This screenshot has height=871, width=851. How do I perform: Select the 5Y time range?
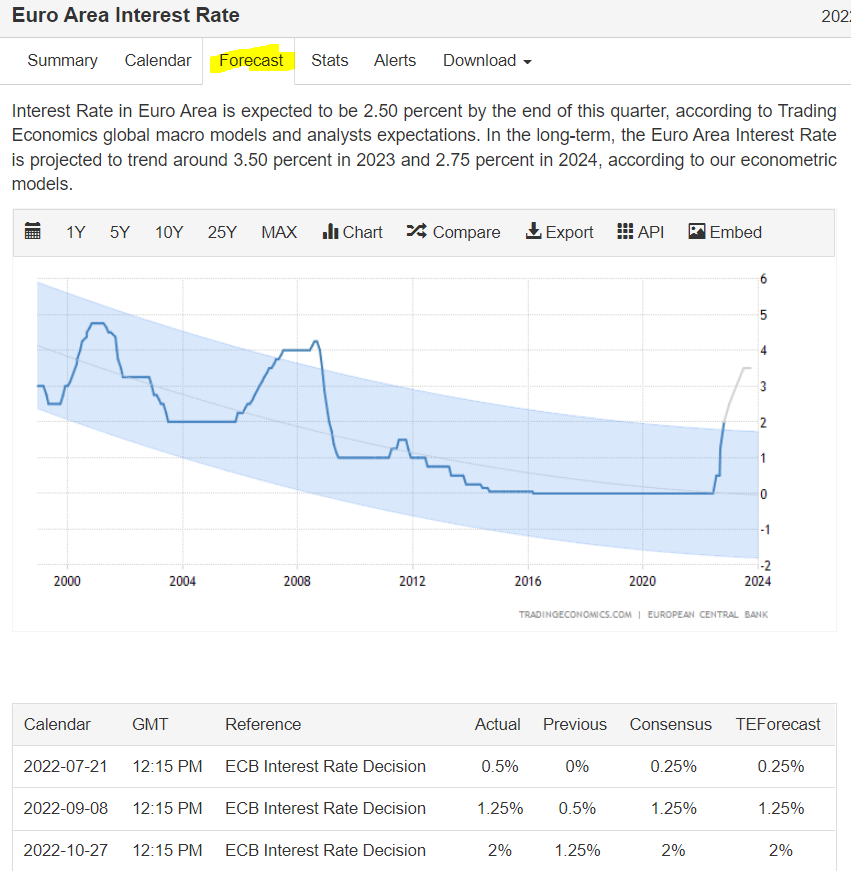(120, 232)
